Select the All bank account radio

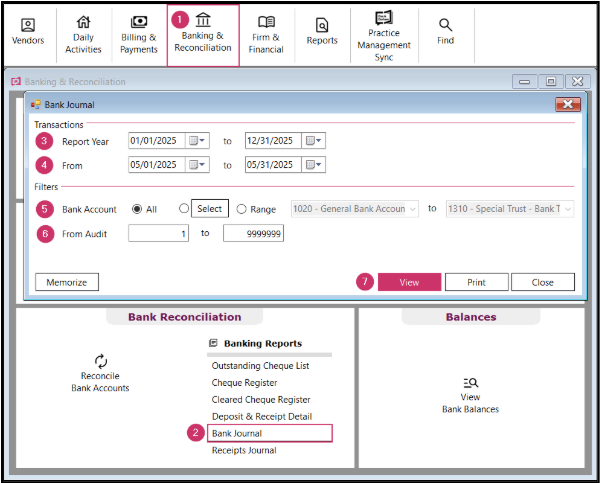(x=137, y=209)
